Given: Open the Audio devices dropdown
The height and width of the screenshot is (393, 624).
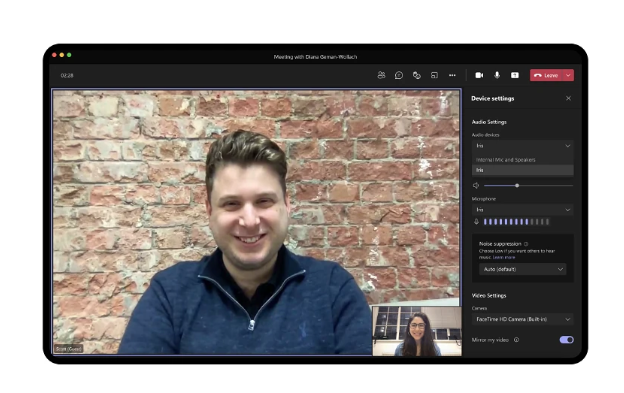Looking at the screenshot, I should [x=523, y=146].
